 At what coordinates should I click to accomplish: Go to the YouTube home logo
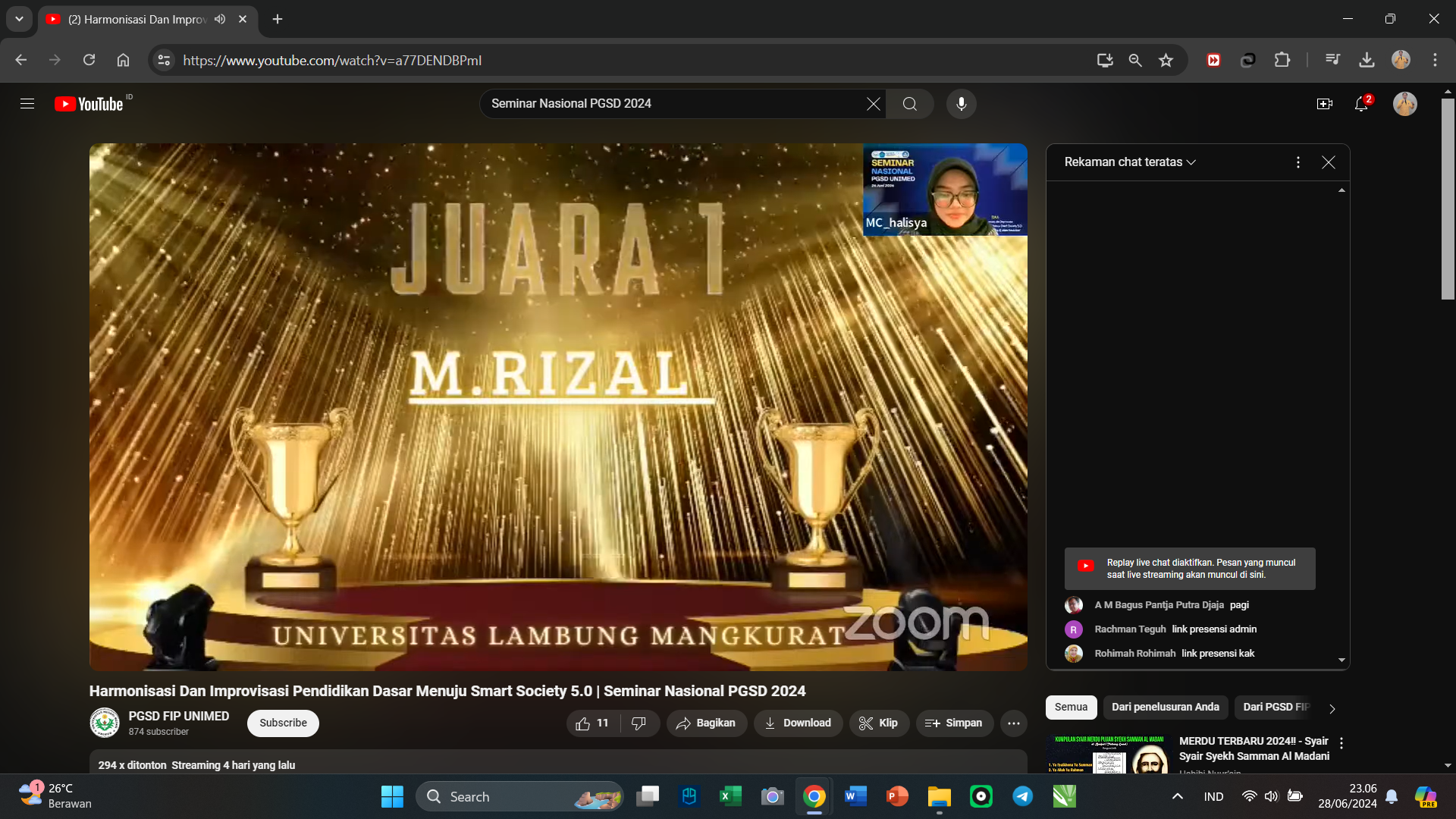pos(89,104)
